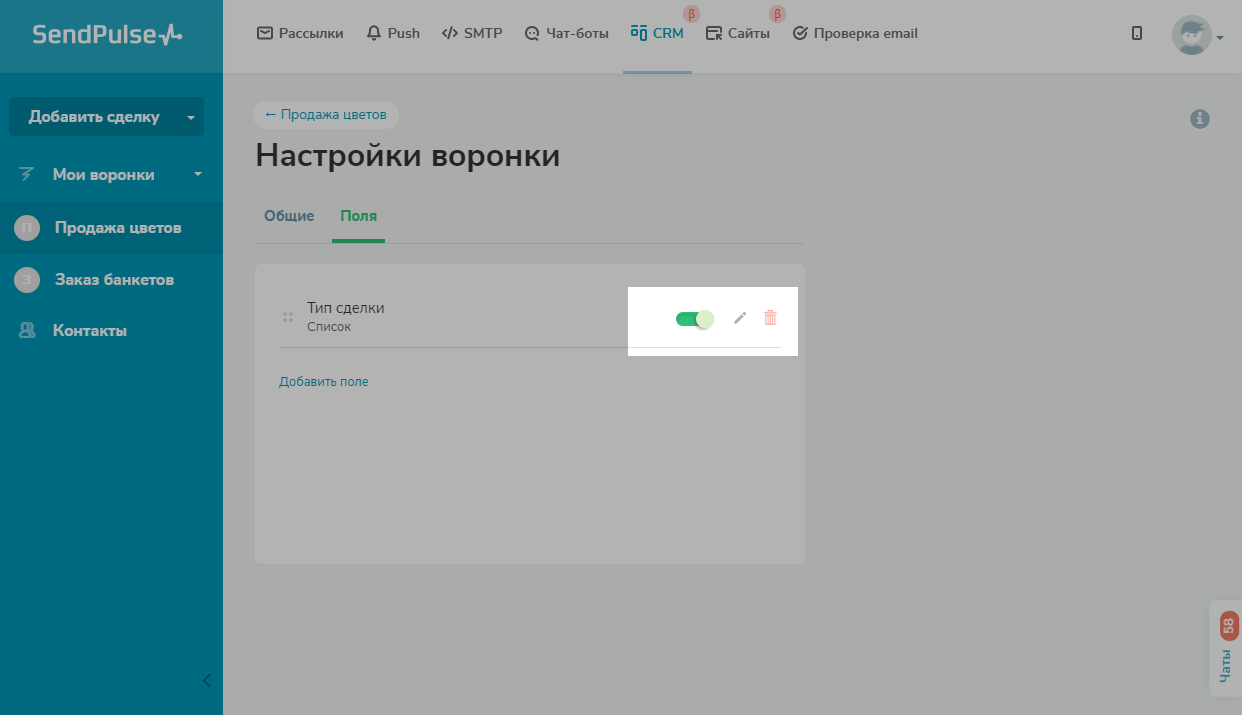
Task: Click the pencil edit icon for Тип сделки
Action: coord(740,318)
